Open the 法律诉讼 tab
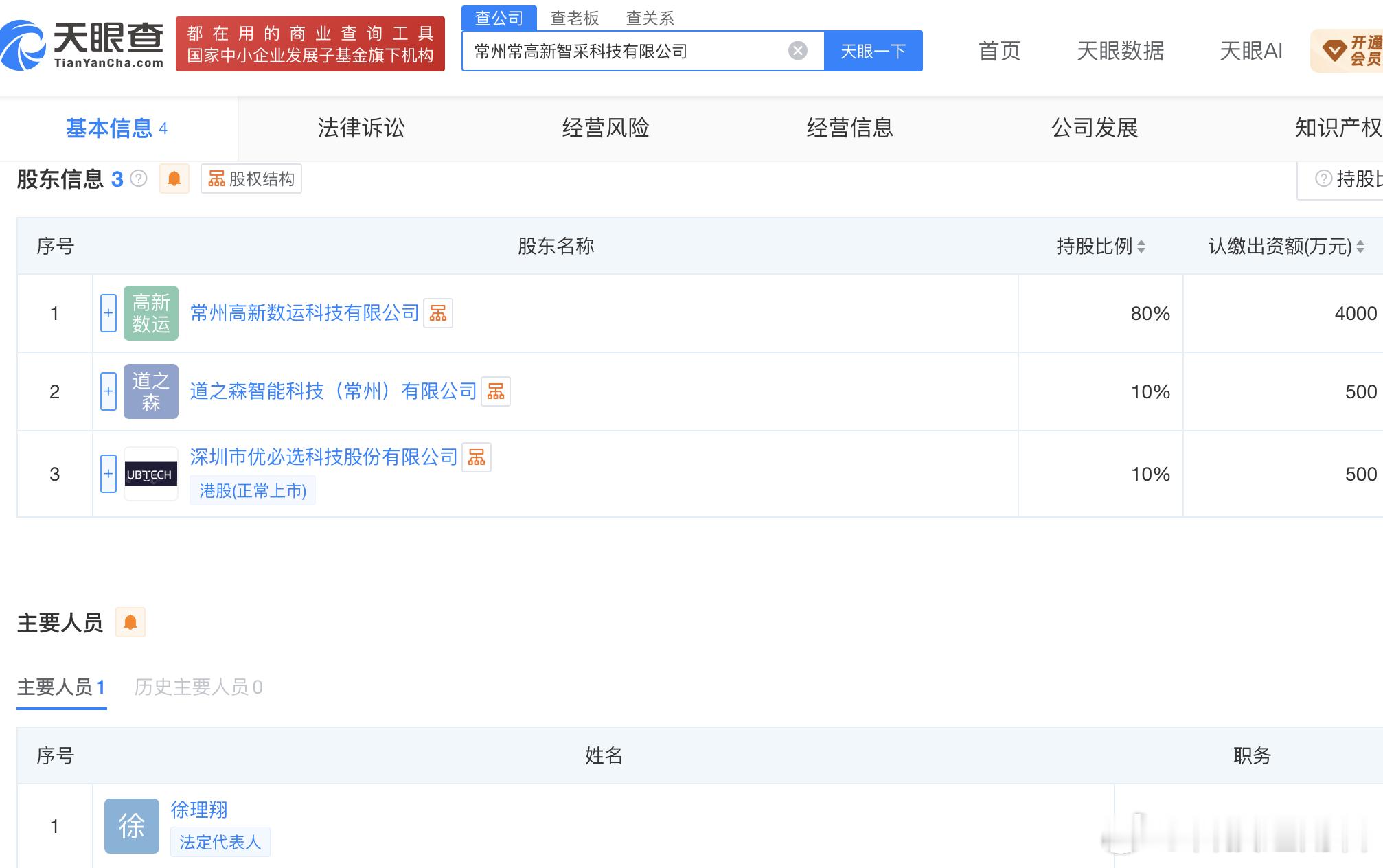This screenshot has width=1383, height=868. [x=361, y=128]
